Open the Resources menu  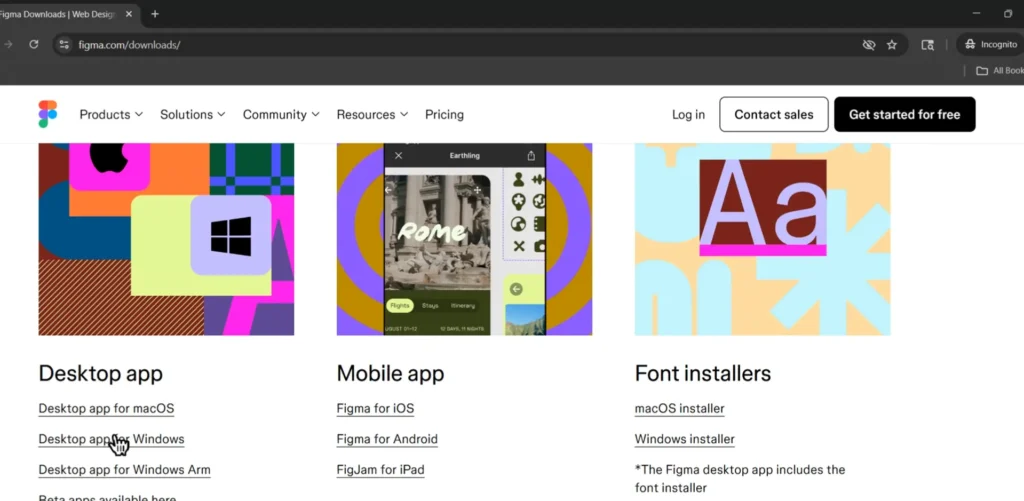coord(372,115)
